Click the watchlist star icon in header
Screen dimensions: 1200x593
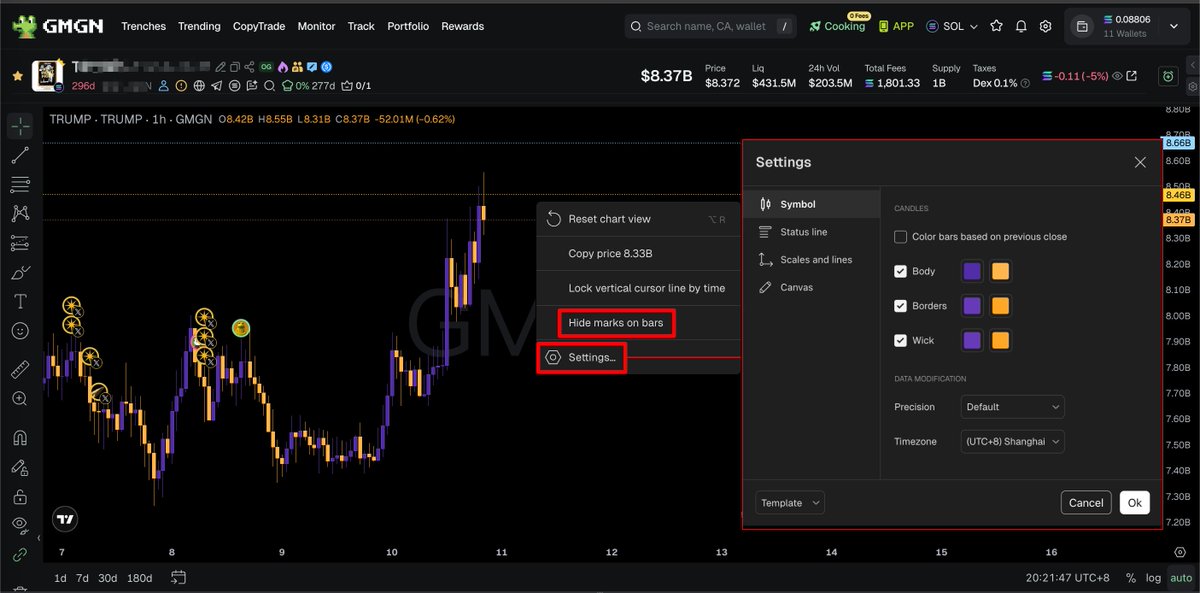[x=996, y=26]
